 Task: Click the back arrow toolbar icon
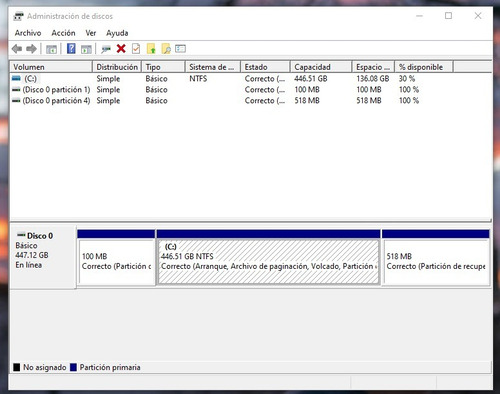[17, 49]
